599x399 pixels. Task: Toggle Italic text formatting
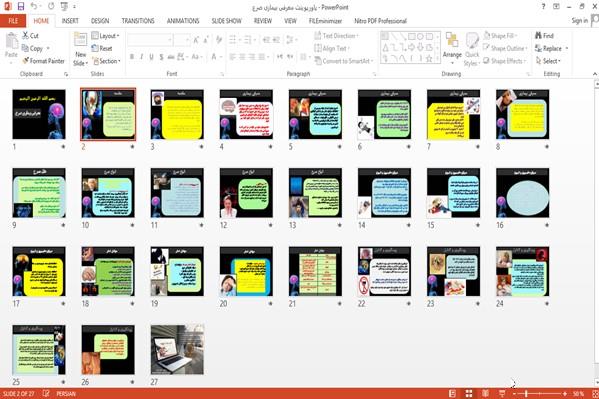142,57
